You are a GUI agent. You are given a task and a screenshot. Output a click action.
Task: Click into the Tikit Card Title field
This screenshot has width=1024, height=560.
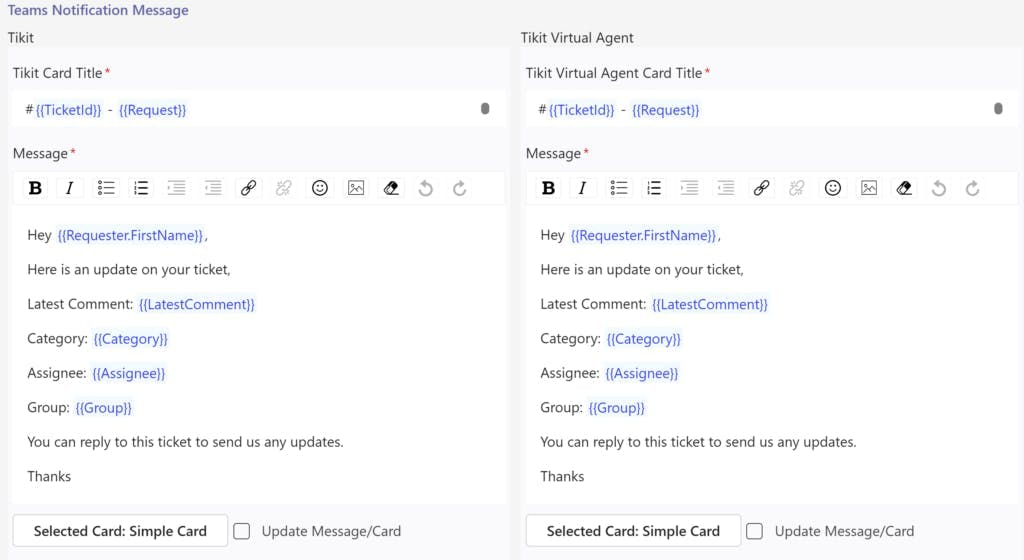pos(300,110)
